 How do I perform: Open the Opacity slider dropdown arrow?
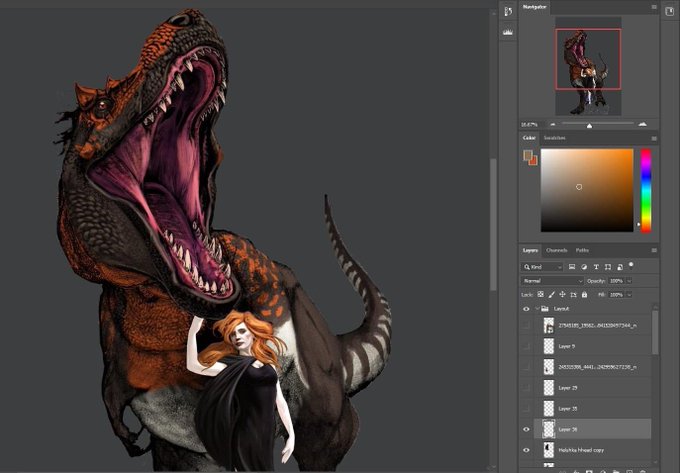[629, 281]
